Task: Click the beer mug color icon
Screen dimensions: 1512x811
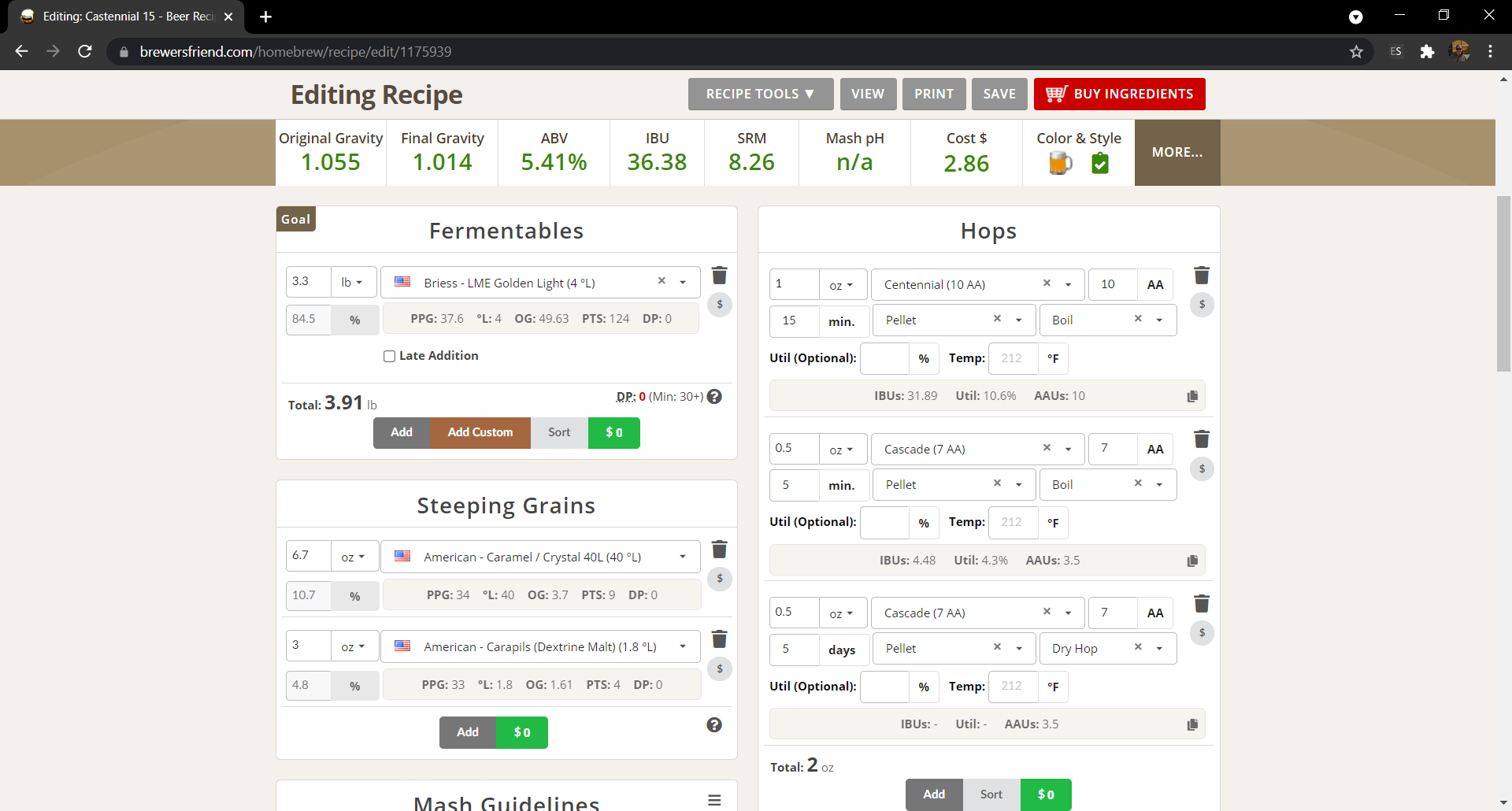Action: click(x=1060, y=163)
